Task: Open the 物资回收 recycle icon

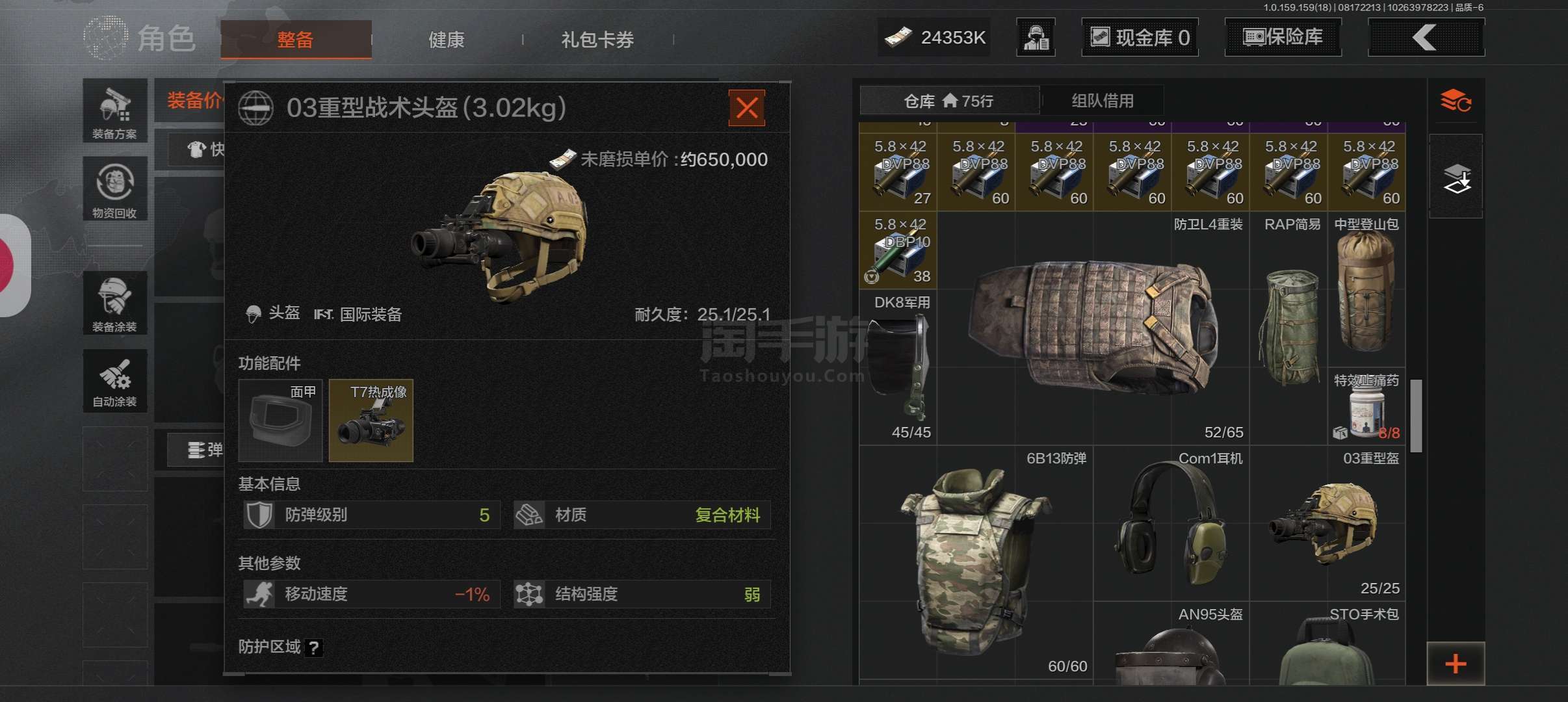Action: pyautogui.click(x=115, y=189)
